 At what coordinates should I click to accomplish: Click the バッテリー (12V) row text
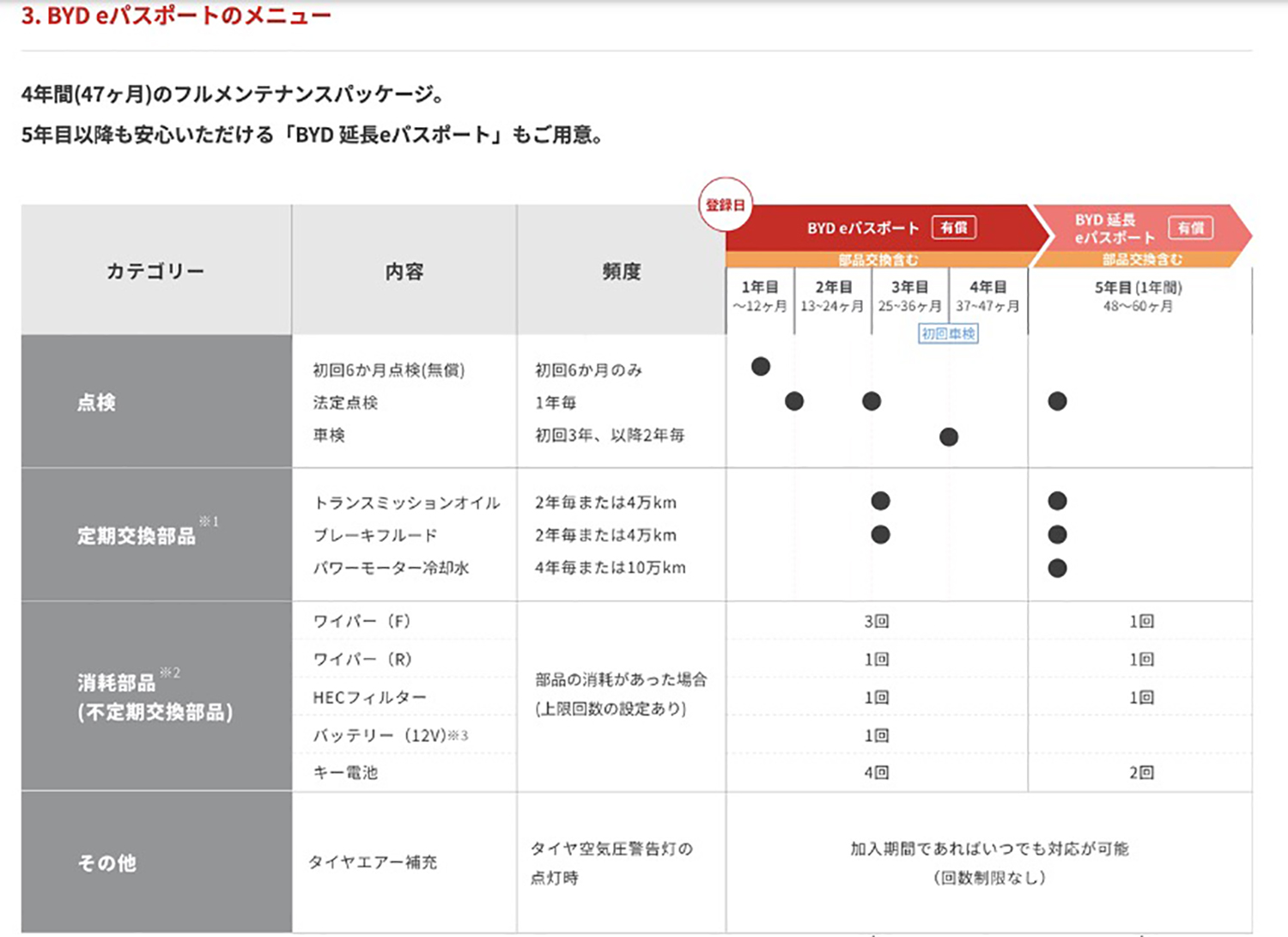pyautogui.click(x=391, y=735)
